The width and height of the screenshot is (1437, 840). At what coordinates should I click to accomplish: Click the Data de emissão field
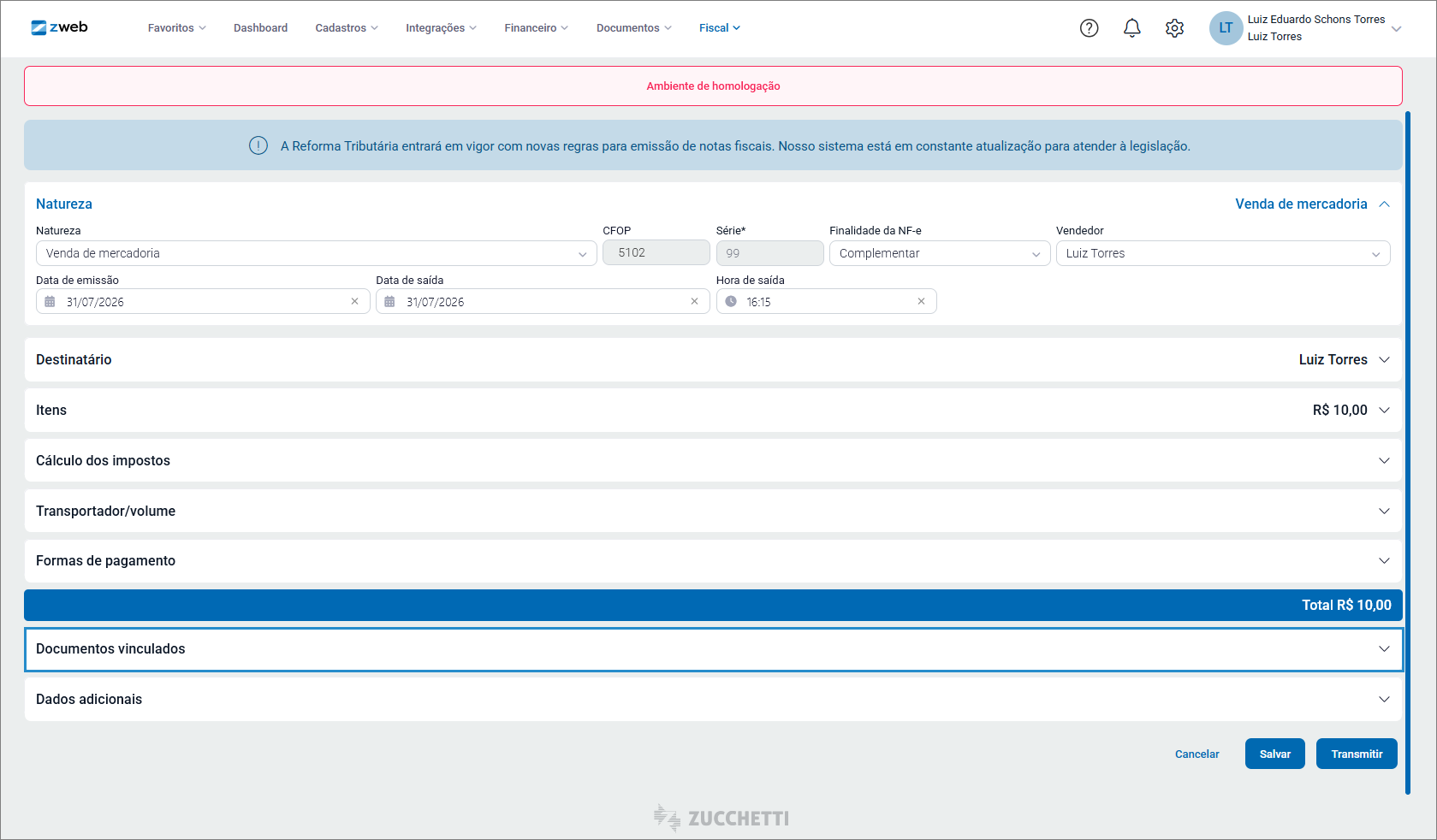coord(203,301)
